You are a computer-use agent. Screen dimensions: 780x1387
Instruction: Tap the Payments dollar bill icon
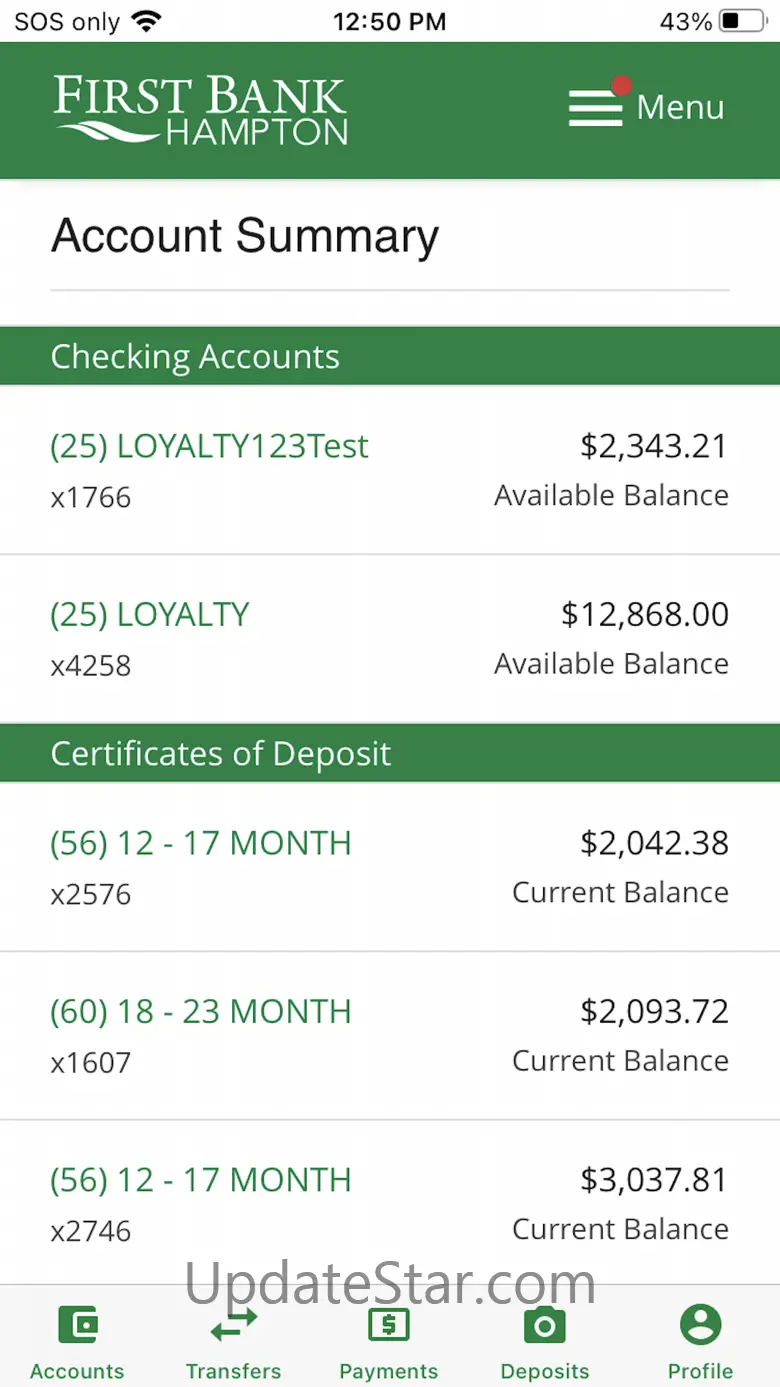coord(389,1326)
